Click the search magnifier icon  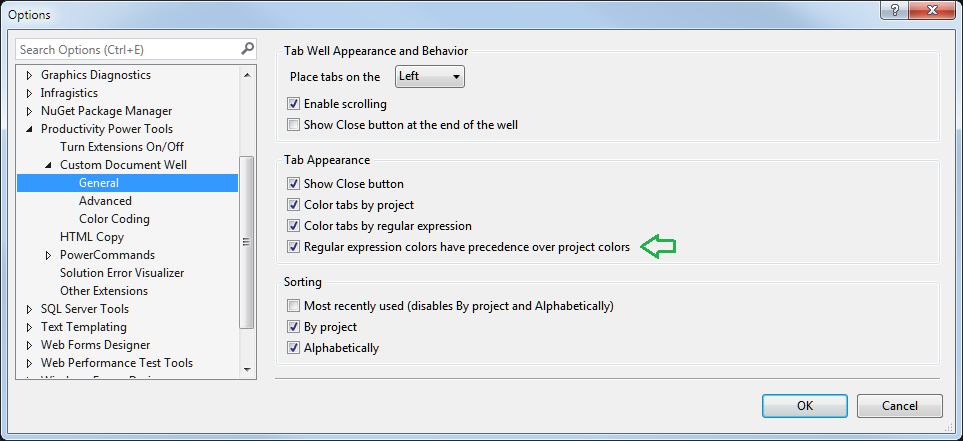tap(247, 49)
